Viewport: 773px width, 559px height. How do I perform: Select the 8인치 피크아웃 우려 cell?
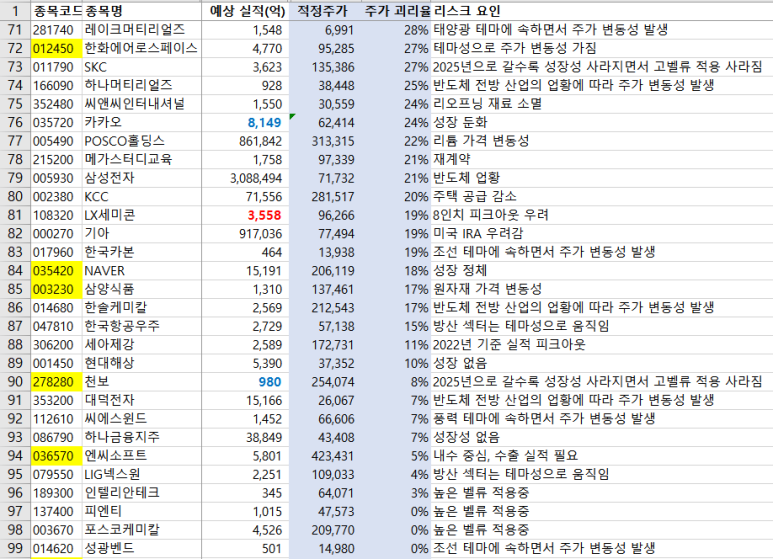click(601, 215)
